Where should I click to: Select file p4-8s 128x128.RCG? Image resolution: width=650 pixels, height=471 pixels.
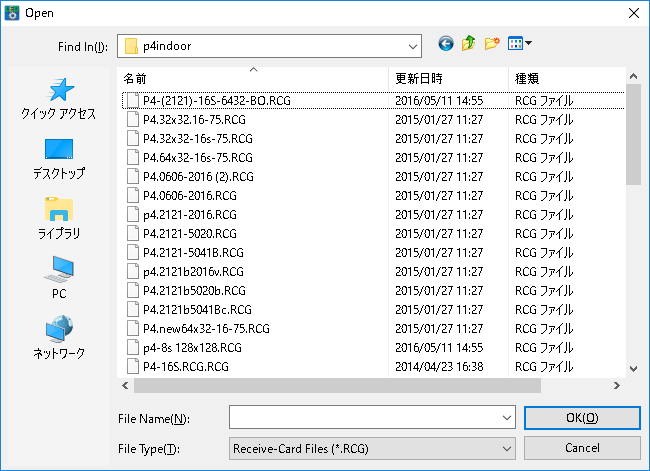coord(192,348)
